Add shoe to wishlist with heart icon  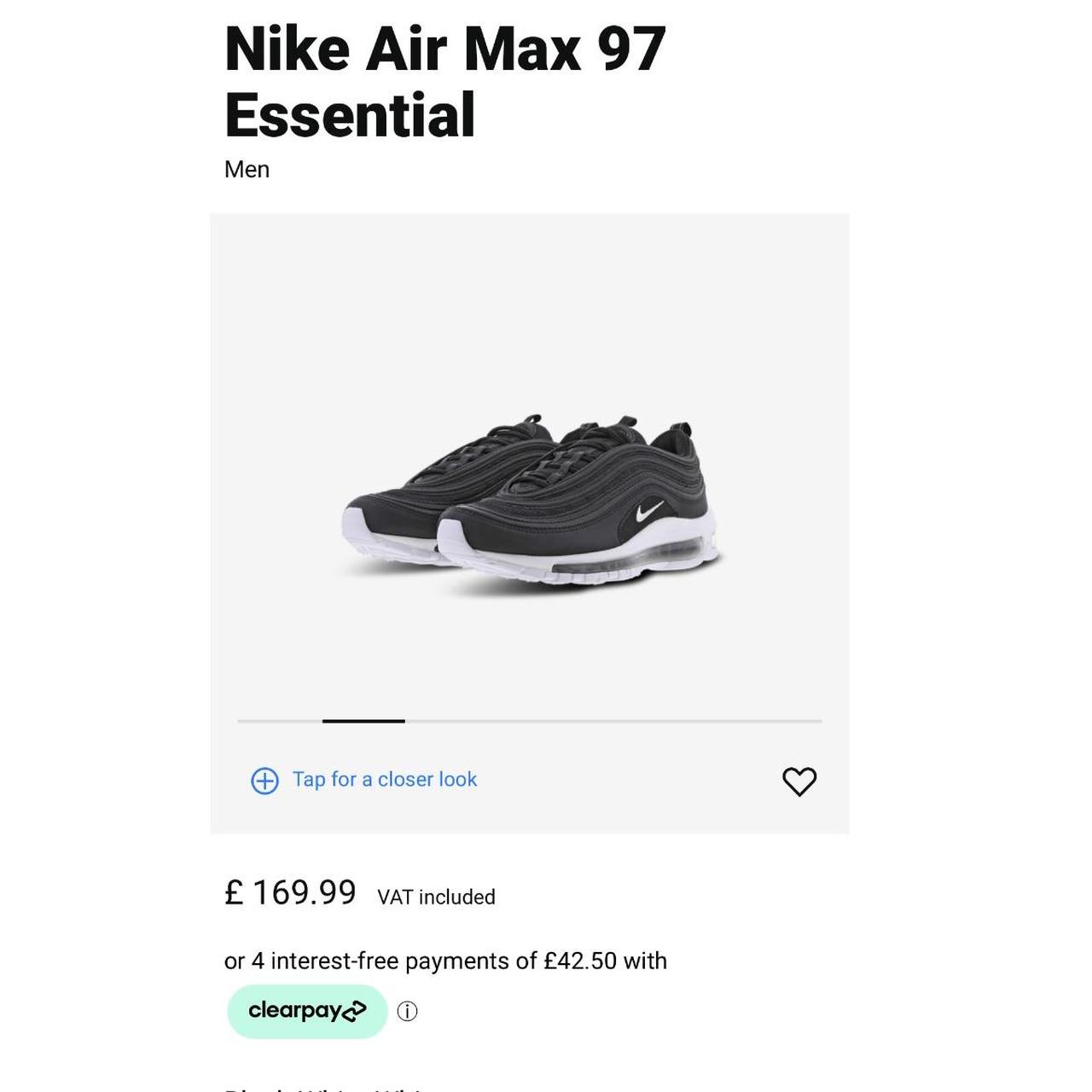(x=799, y=781)
